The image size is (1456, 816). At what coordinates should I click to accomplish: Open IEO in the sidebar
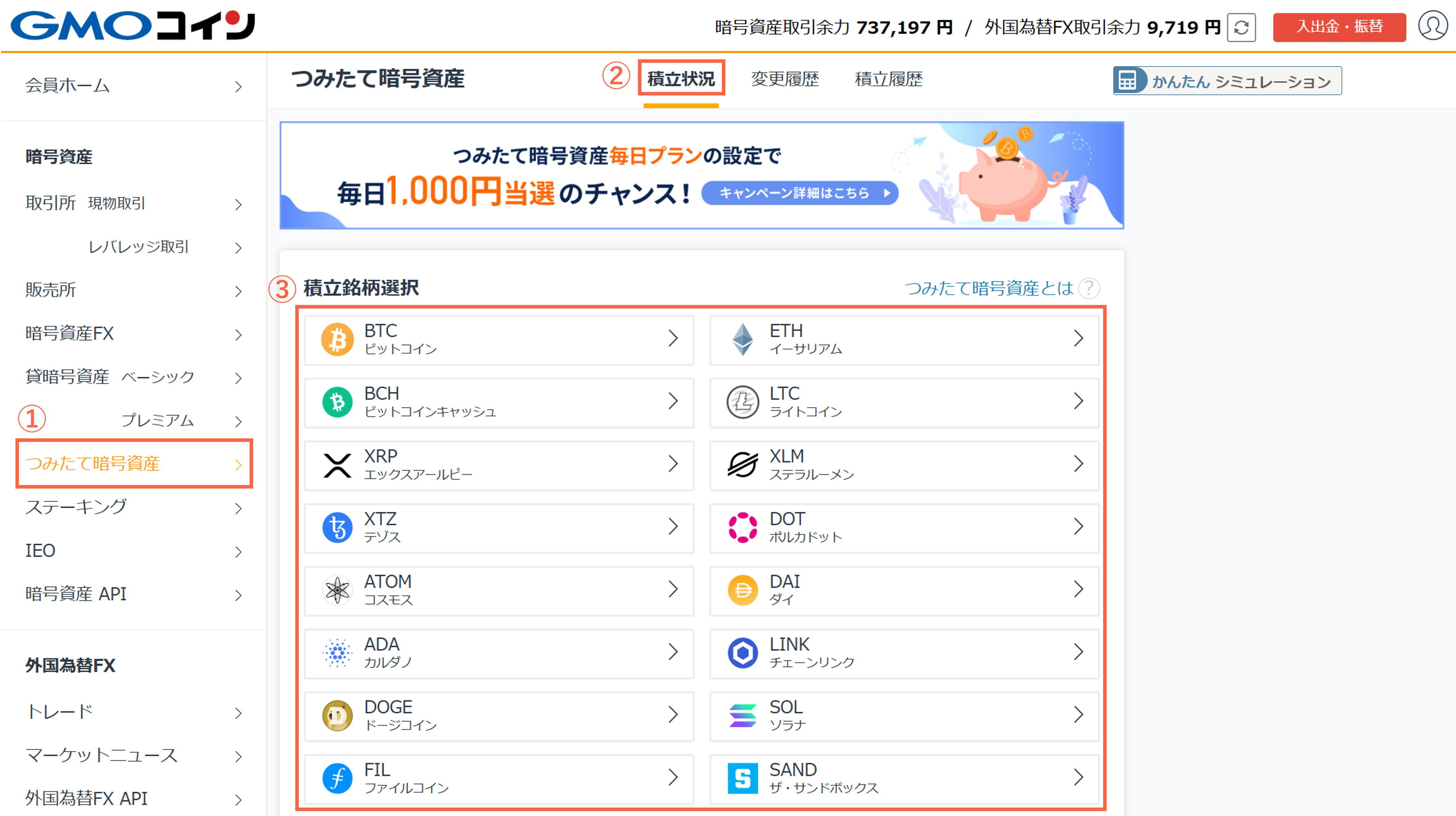[x=133, y=551]
